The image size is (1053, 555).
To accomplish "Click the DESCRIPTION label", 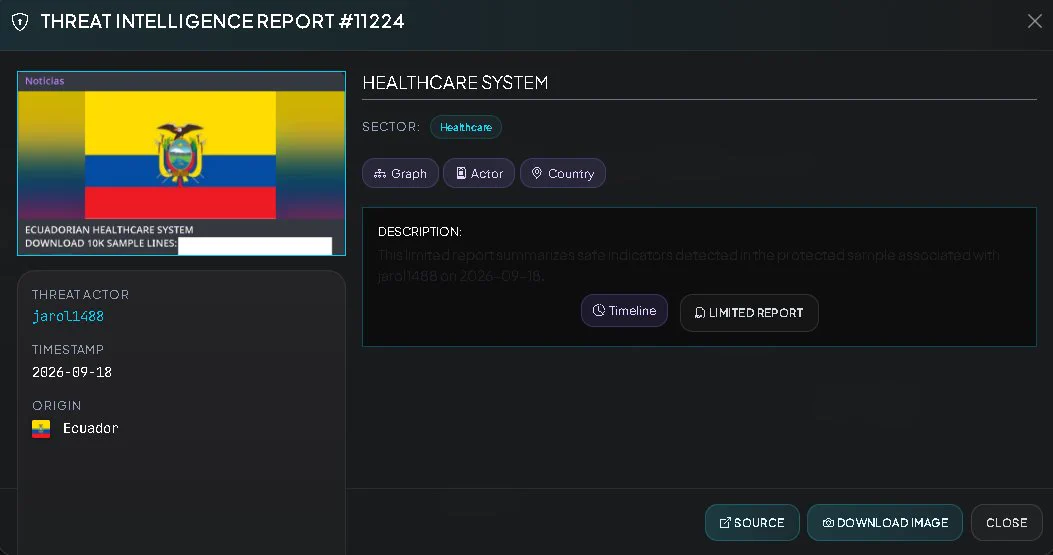I will (x=420, y=232).
